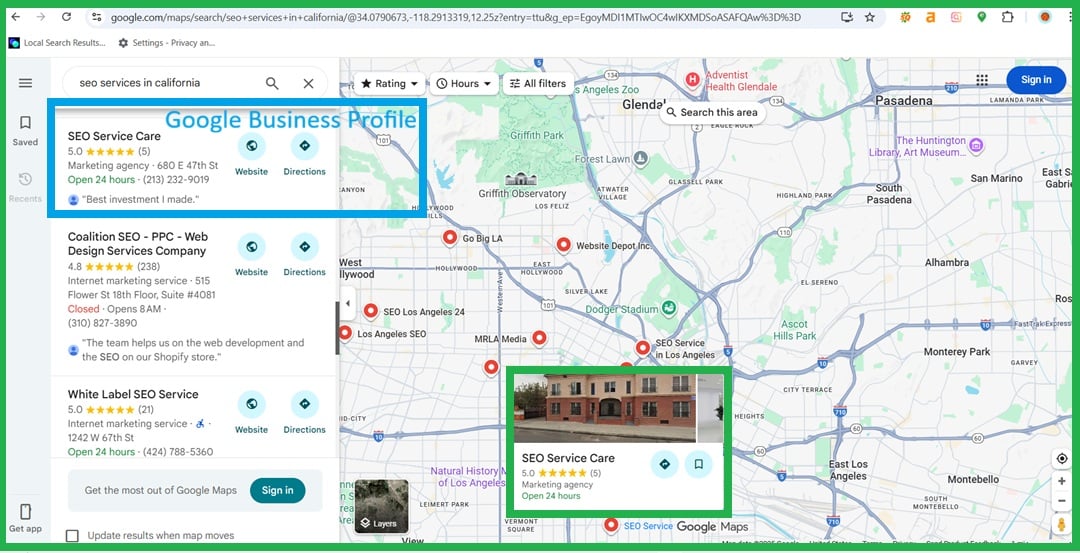Select the SEO Los Angeles 24 pin

371,311
